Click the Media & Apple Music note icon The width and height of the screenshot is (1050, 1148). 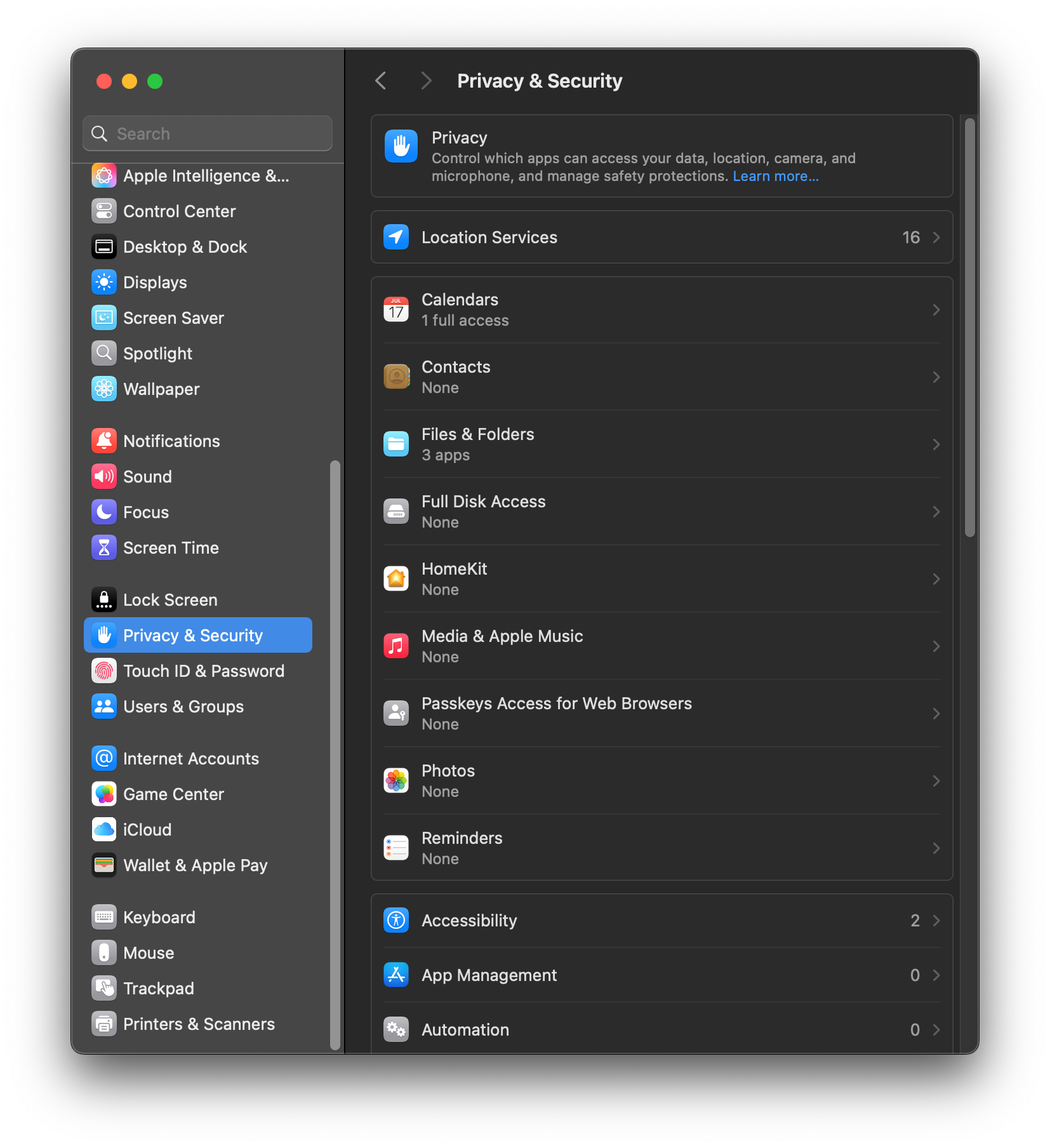[x=396, y=646]
